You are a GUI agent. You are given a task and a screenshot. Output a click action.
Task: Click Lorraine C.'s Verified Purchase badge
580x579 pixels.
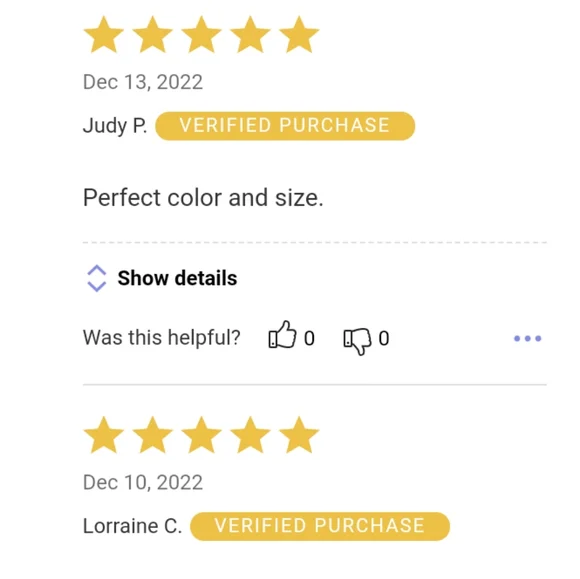click(320, 526)
